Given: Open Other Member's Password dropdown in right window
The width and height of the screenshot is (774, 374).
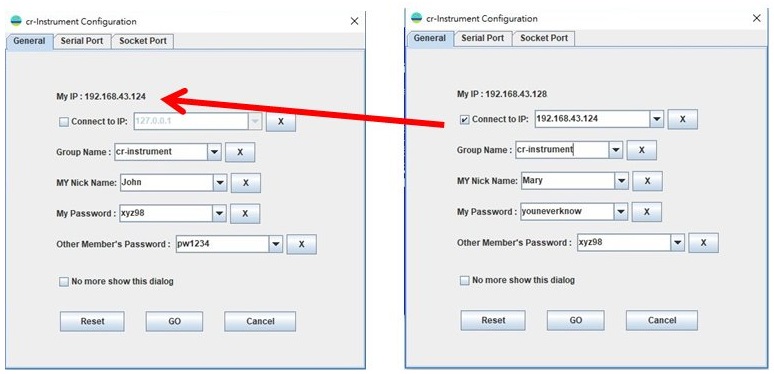Looking at the screenshot, I should [x=677, y=242].
